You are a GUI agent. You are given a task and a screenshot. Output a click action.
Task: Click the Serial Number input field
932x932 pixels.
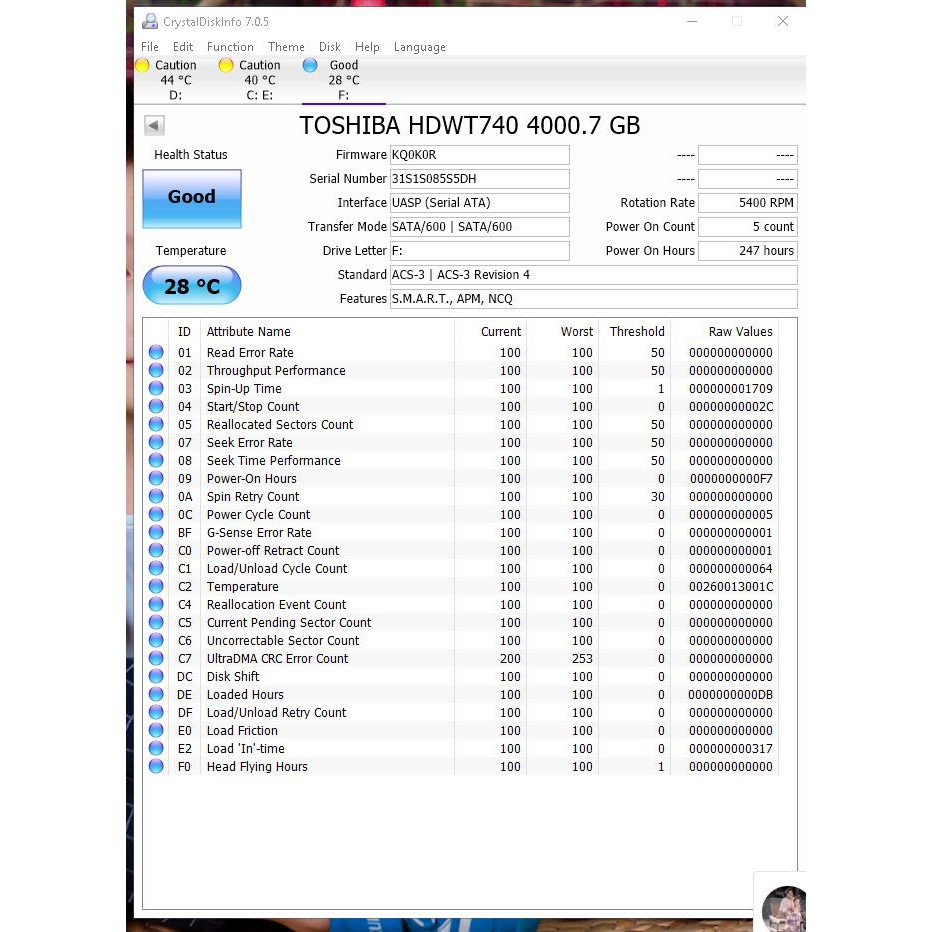(479, 179)
